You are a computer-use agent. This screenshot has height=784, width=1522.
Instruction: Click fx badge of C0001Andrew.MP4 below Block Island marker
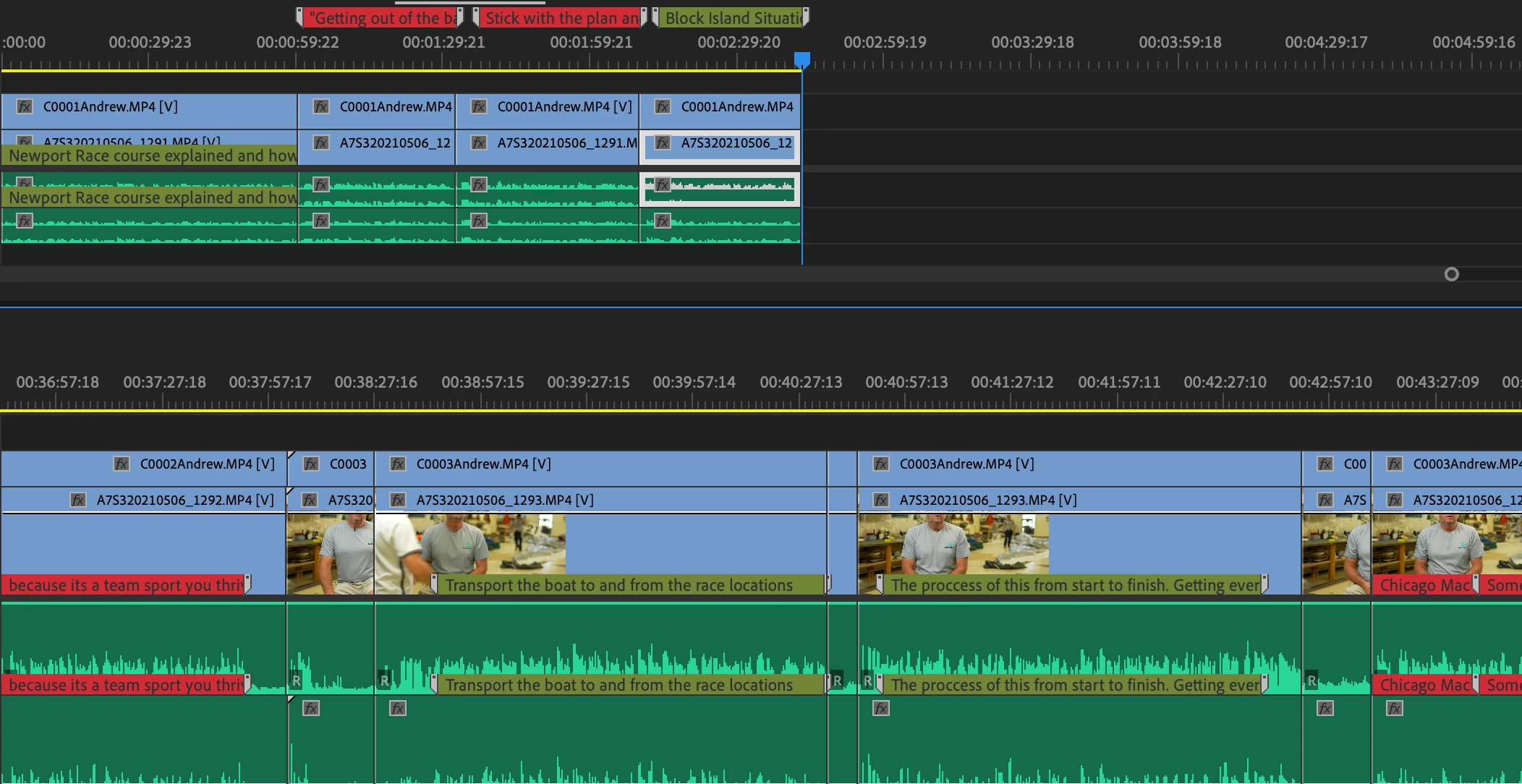tap(663, 106)
